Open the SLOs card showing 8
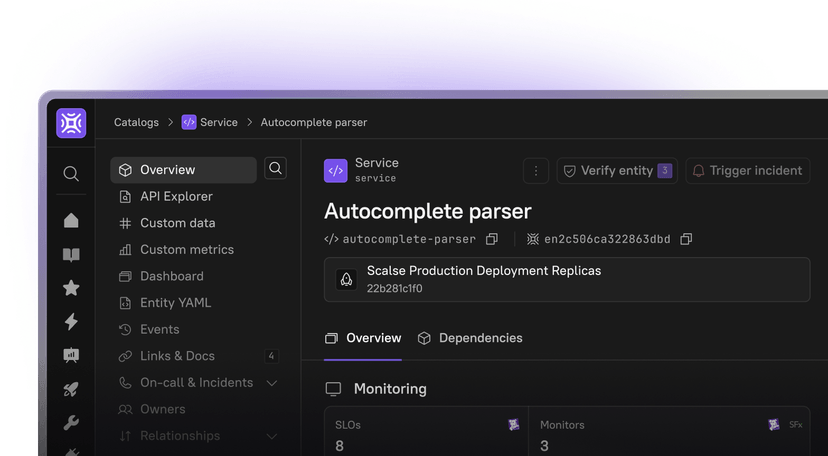 (426, 433)
